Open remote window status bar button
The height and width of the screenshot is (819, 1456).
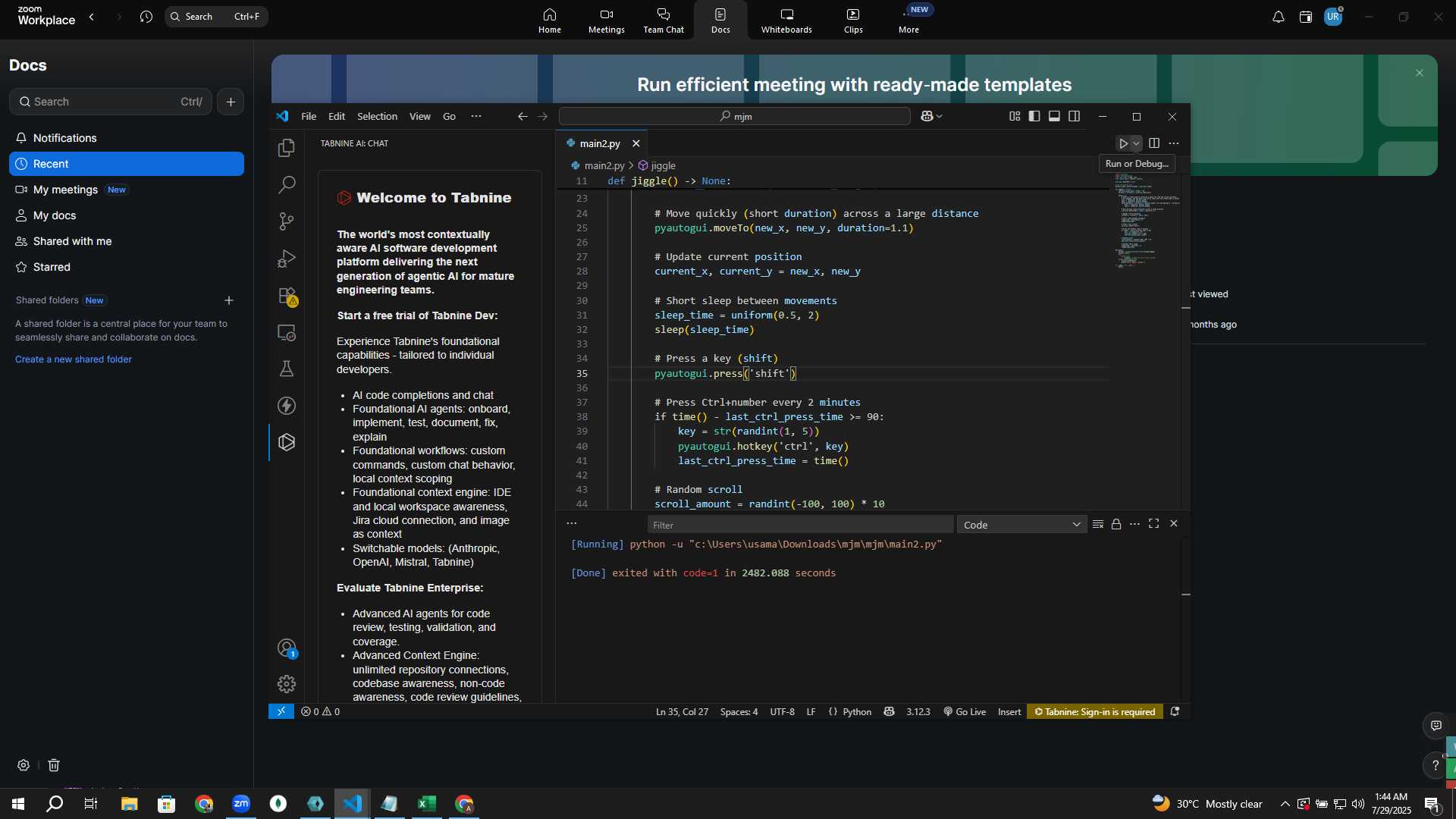click(281, 711)
